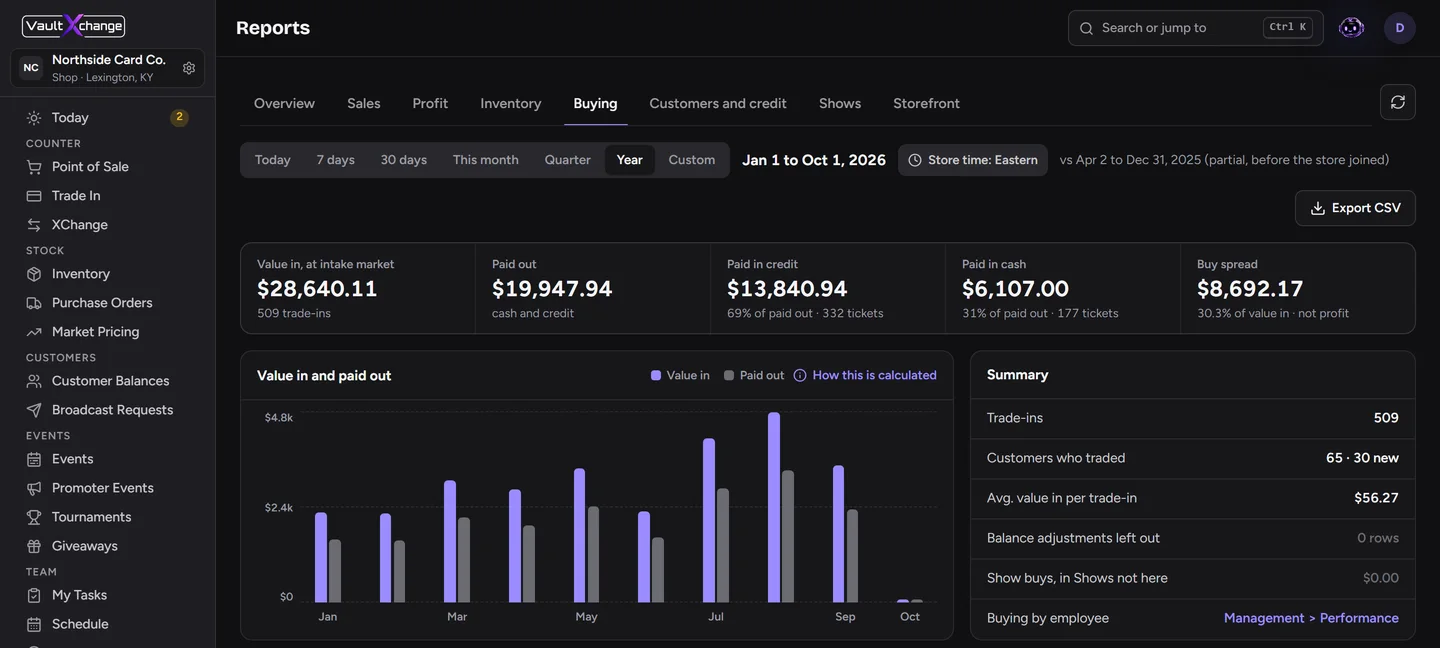This screenshot has height=648, width=1440.
Task: Click the July Value in bar
Action: pos(709,520)
